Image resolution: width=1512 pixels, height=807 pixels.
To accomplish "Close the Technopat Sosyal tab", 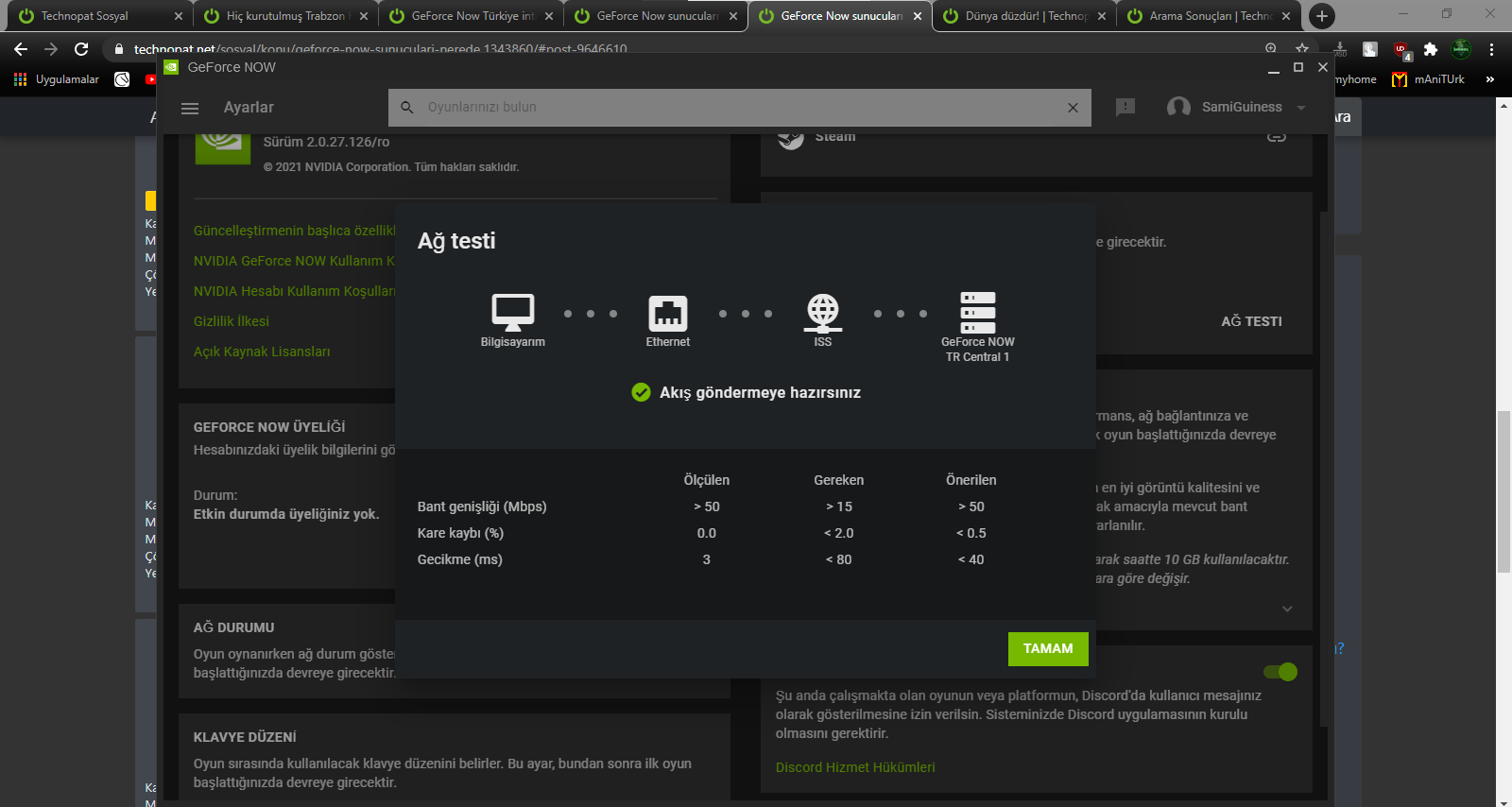I will [x=179, y=16].
